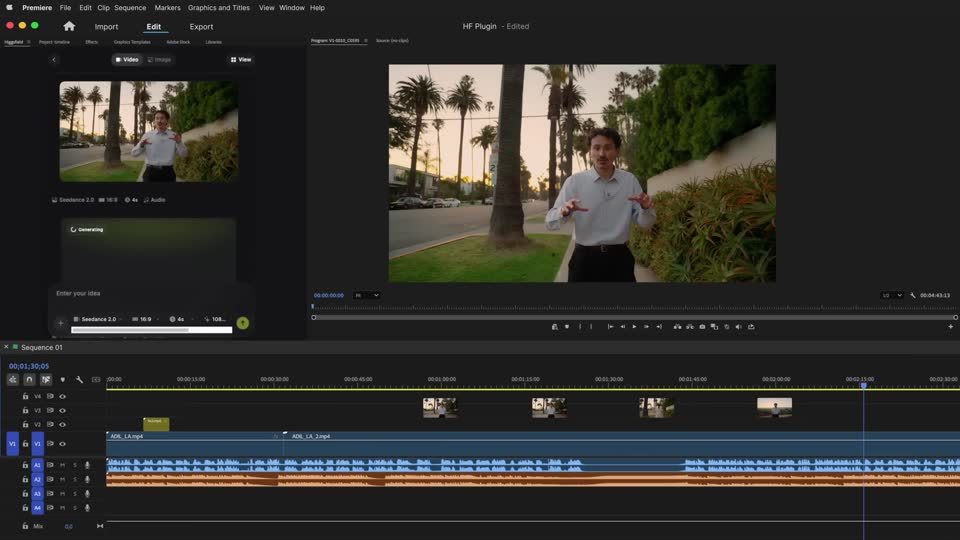Click the white progress bar under prompt
This screenshot has width=960, height=540.
[151, 330]
